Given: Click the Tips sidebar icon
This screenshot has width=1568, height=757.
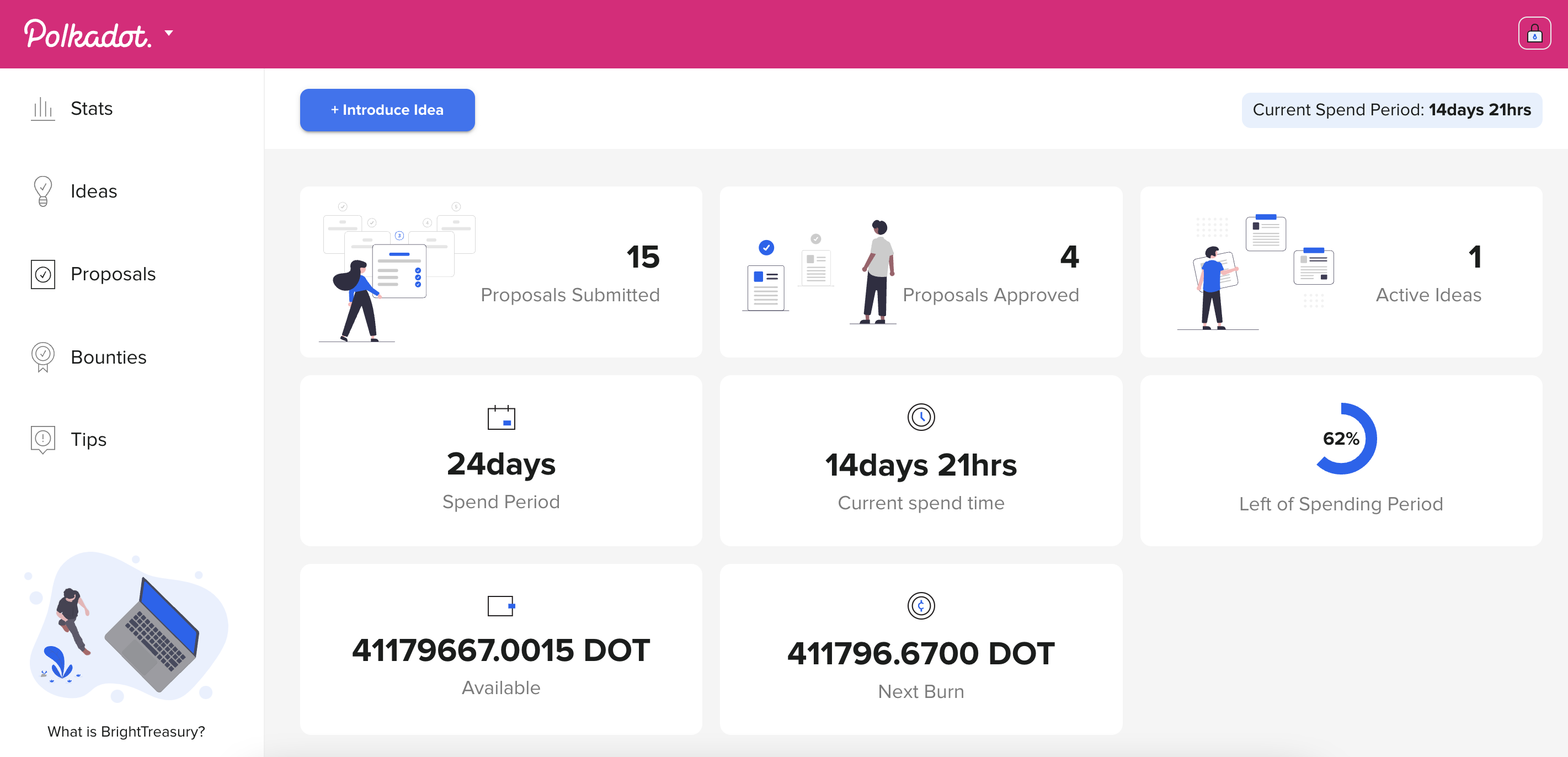Looking at the screenshot, I should point(41,438).
